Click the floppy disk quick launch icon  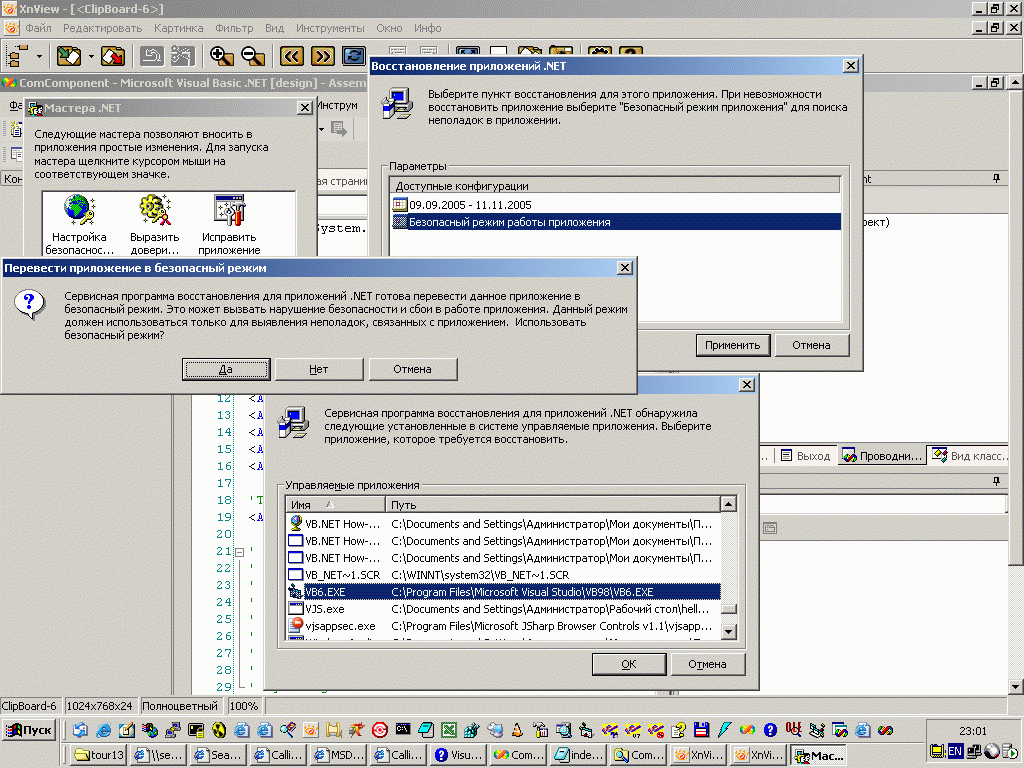701,730
